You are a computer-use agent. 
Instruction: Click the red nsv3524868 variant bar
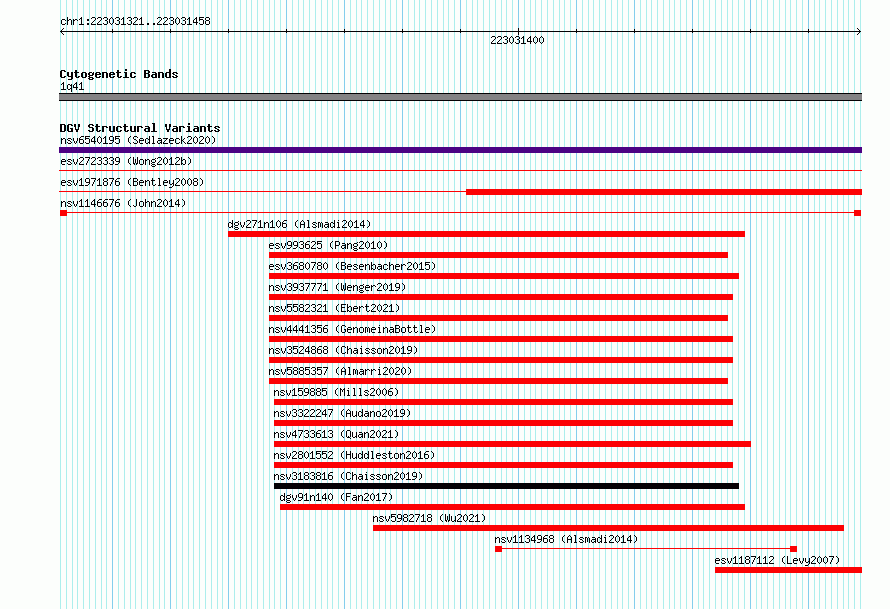[x=501, y=360]
